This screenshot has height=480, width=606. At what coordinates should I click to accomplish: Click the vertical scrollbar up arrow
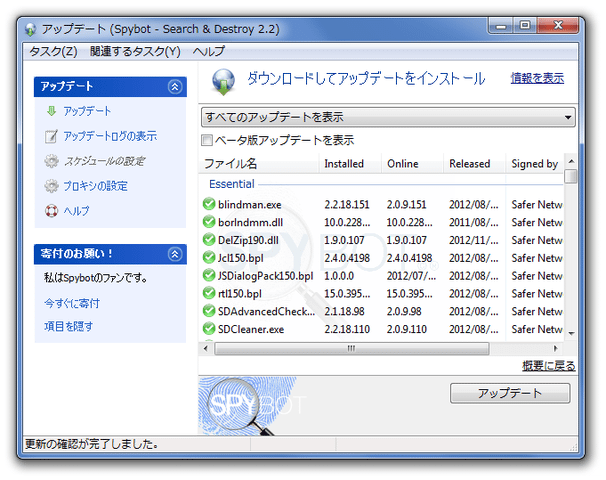click(571, 161)
